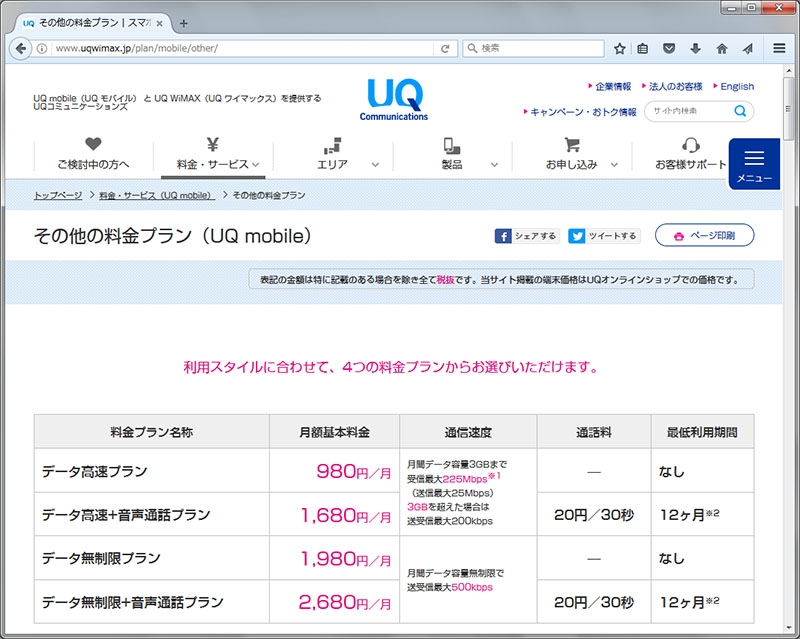Click inside the browser address bar
This screenshot has height=639, width=800.
[250, 47]
